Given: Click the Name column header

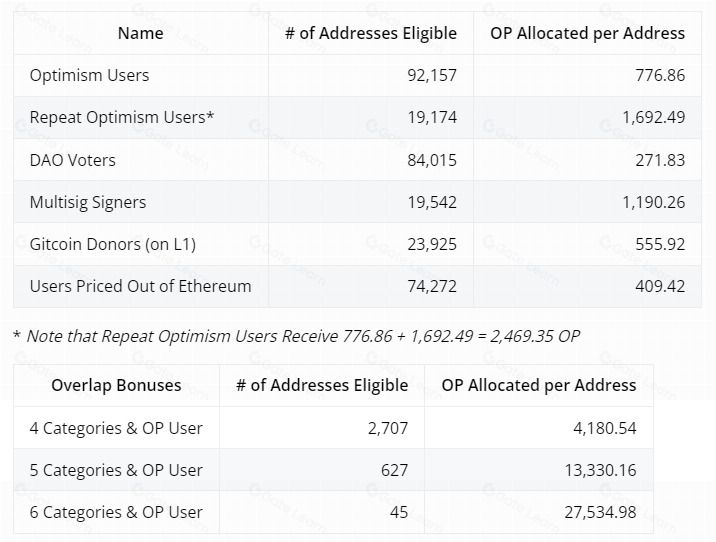Looking at the screenshot, I should tap(140, 33).
